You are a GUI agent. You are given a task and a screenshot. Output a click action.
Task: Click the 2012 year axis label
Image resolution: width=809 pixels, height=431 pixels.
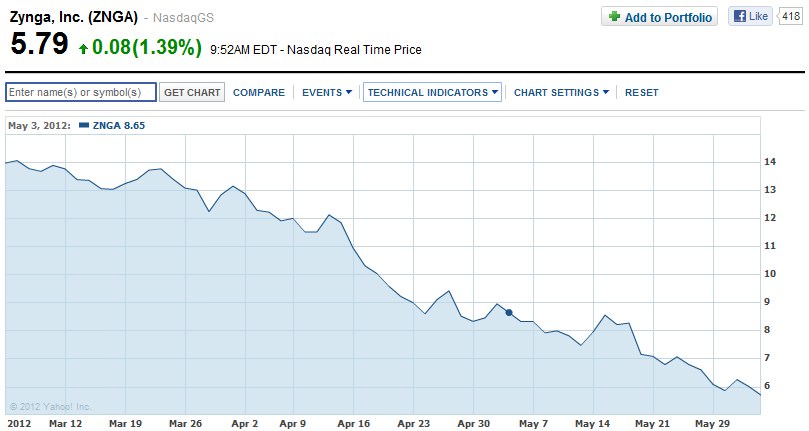tap(19, 423)
